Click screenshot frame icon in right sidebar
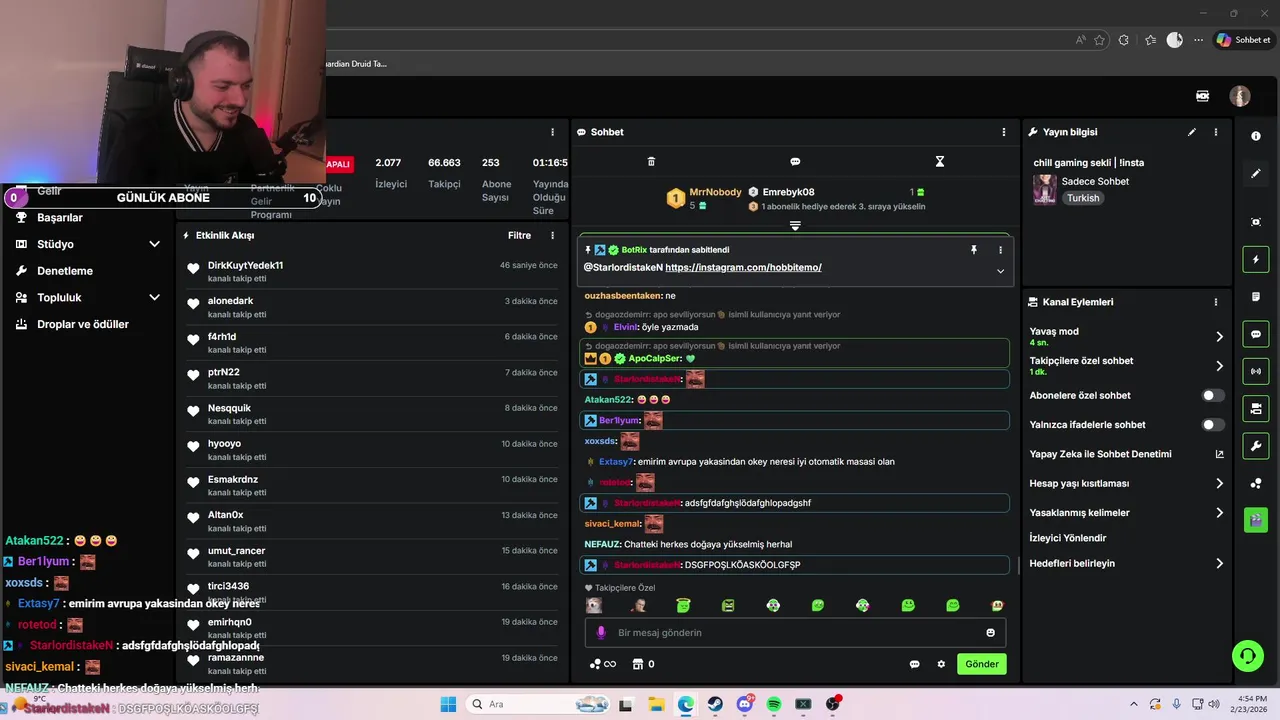 [1256, 222]
